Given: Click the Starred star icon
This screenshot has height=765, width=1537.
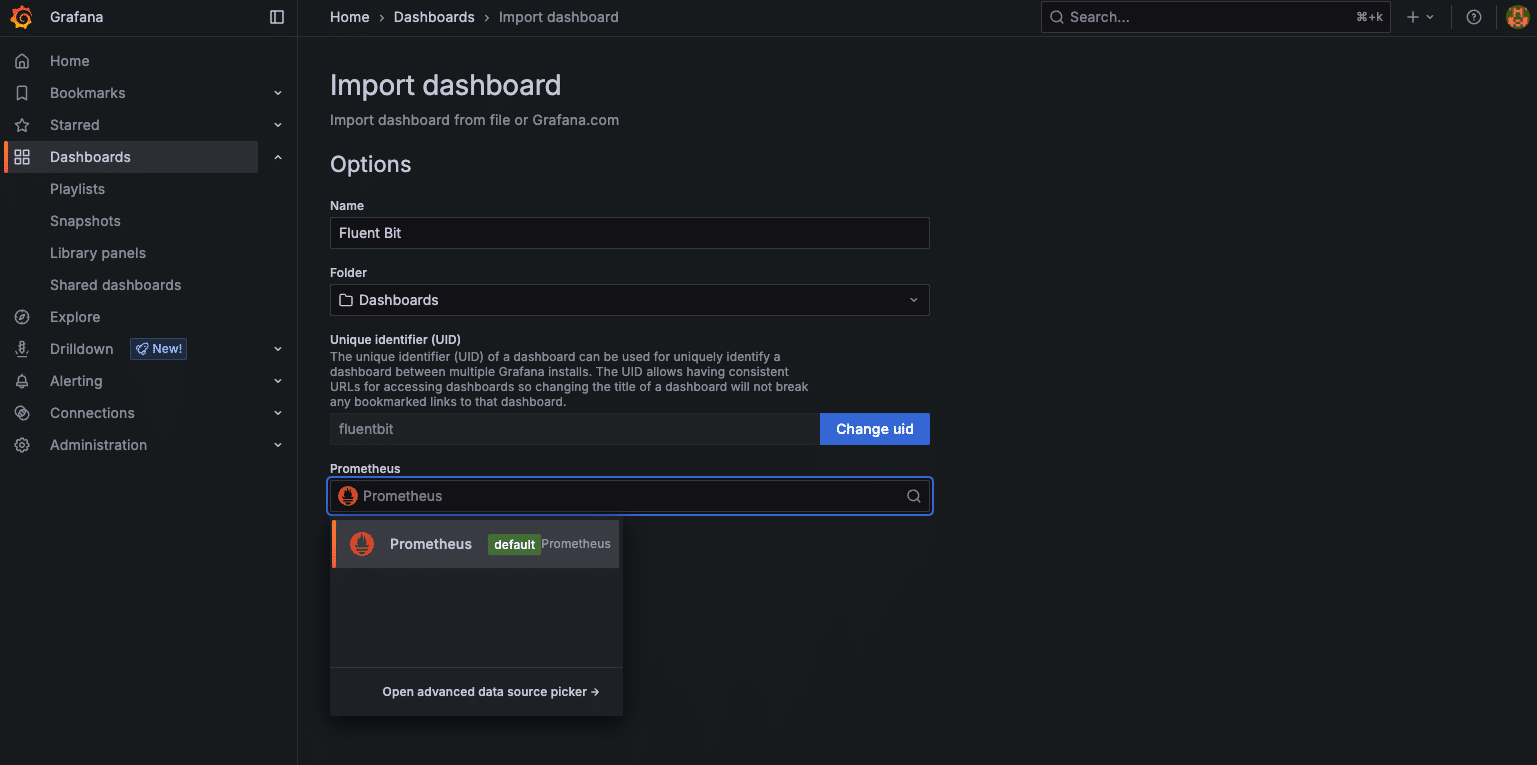Looking at the screenshot, I should [22, 125].
